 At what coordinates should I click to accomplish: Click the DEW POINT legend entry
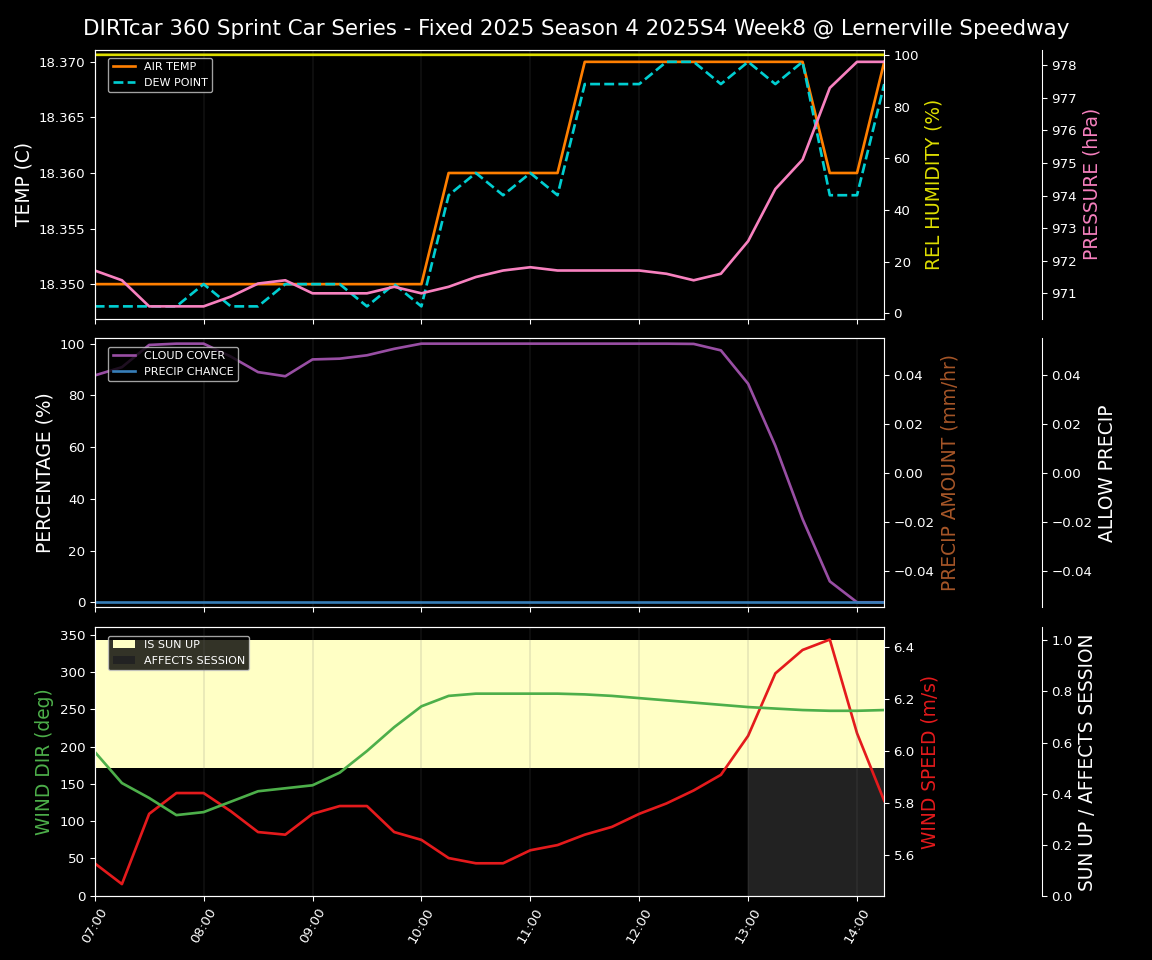pos(176,83)
